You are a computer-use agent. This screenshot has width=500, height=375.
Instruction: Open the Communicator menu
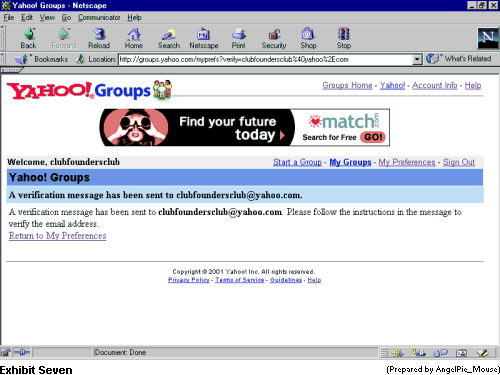pos(99,17)
